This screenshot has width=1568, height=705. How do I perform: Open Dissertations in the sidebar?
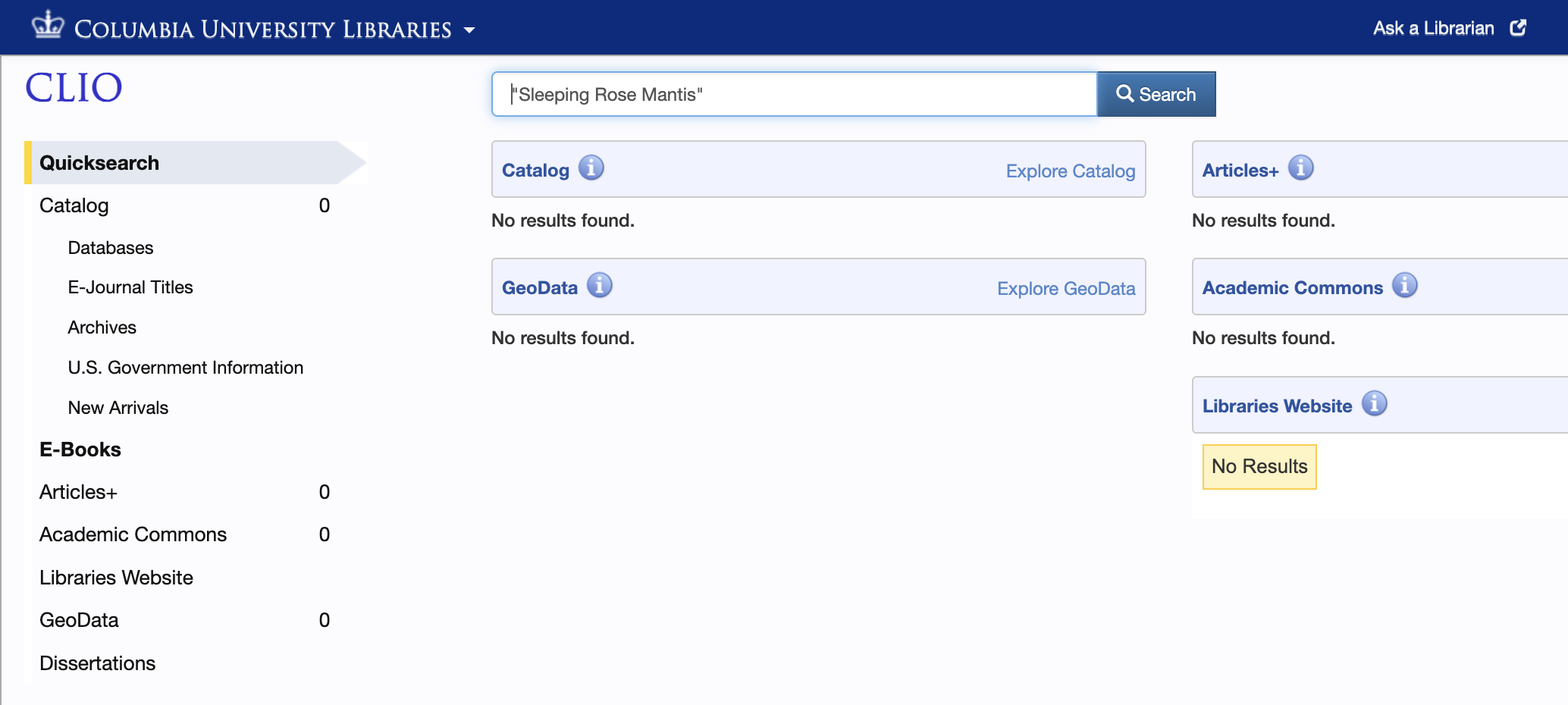click(x=97, y=663)
